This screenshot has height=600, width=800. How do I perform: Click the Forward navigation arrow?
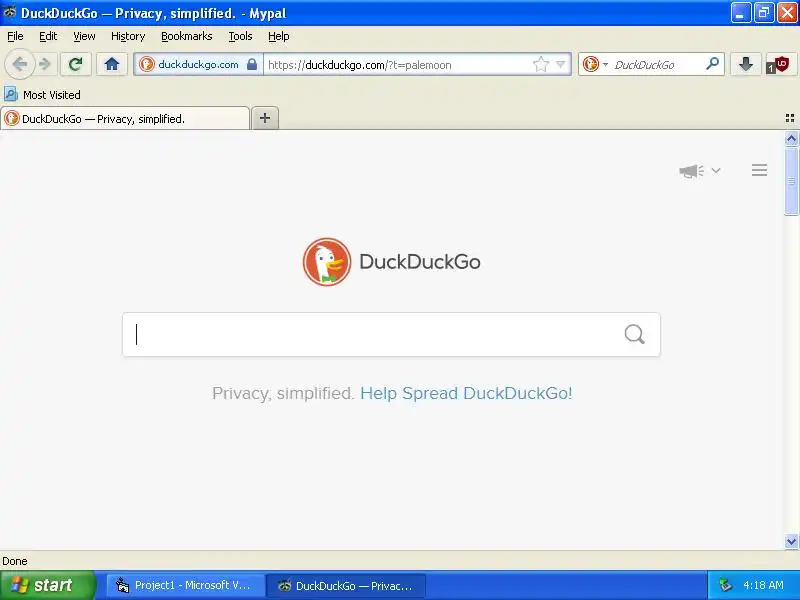point(45,64)
